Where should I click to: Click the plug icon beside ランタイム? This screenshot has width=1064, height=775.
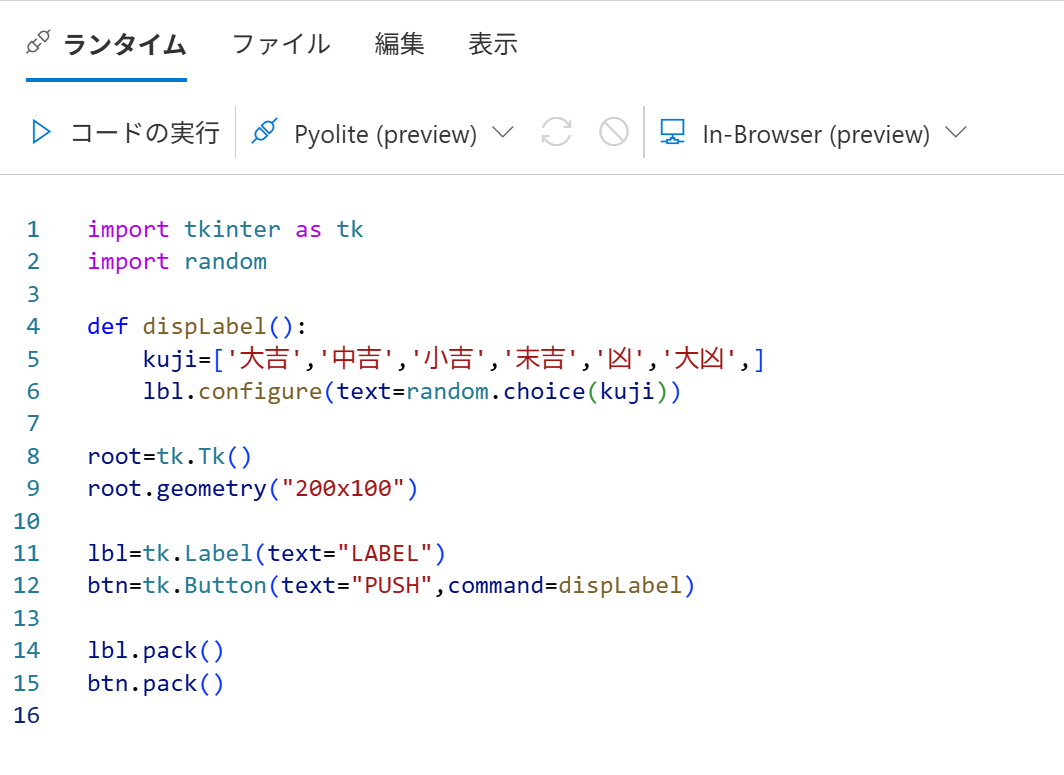click(38, 42)
